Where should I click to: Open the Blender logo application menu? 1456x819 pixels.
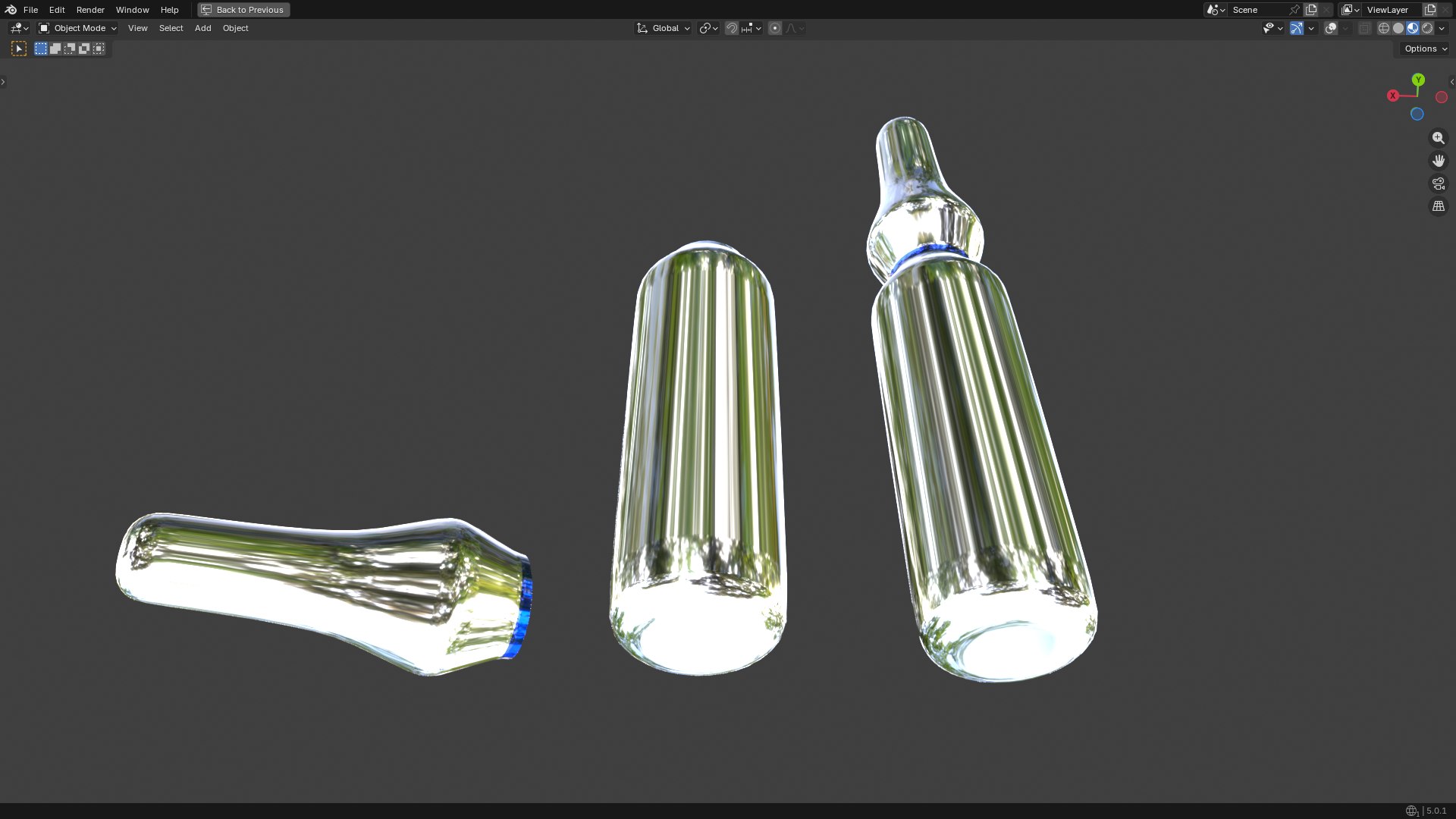[x=11, y=10]
